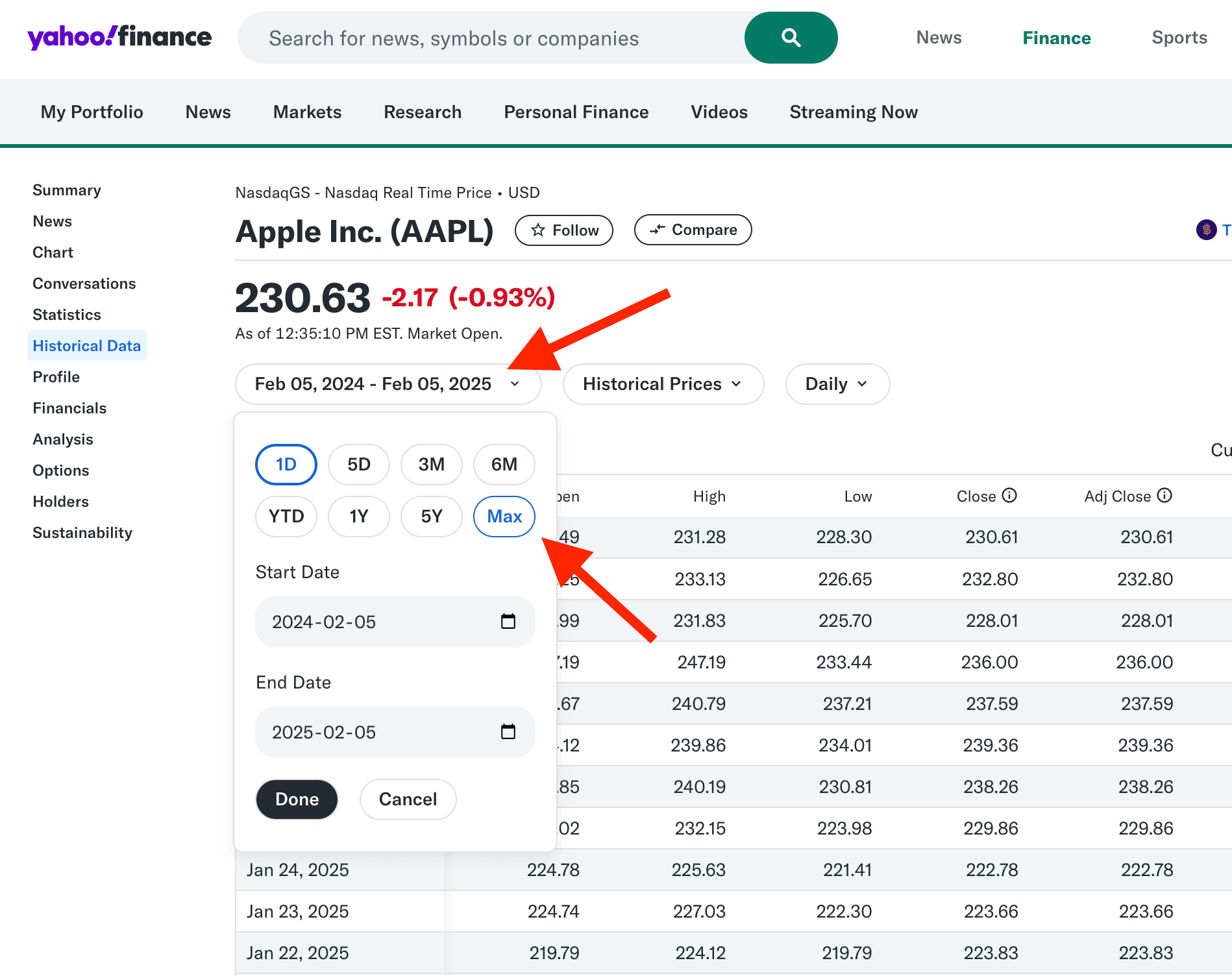The height and width of the screenshot is (976, 1232).
Task: Click the End Date input field
Action: [x=395, y=732]
